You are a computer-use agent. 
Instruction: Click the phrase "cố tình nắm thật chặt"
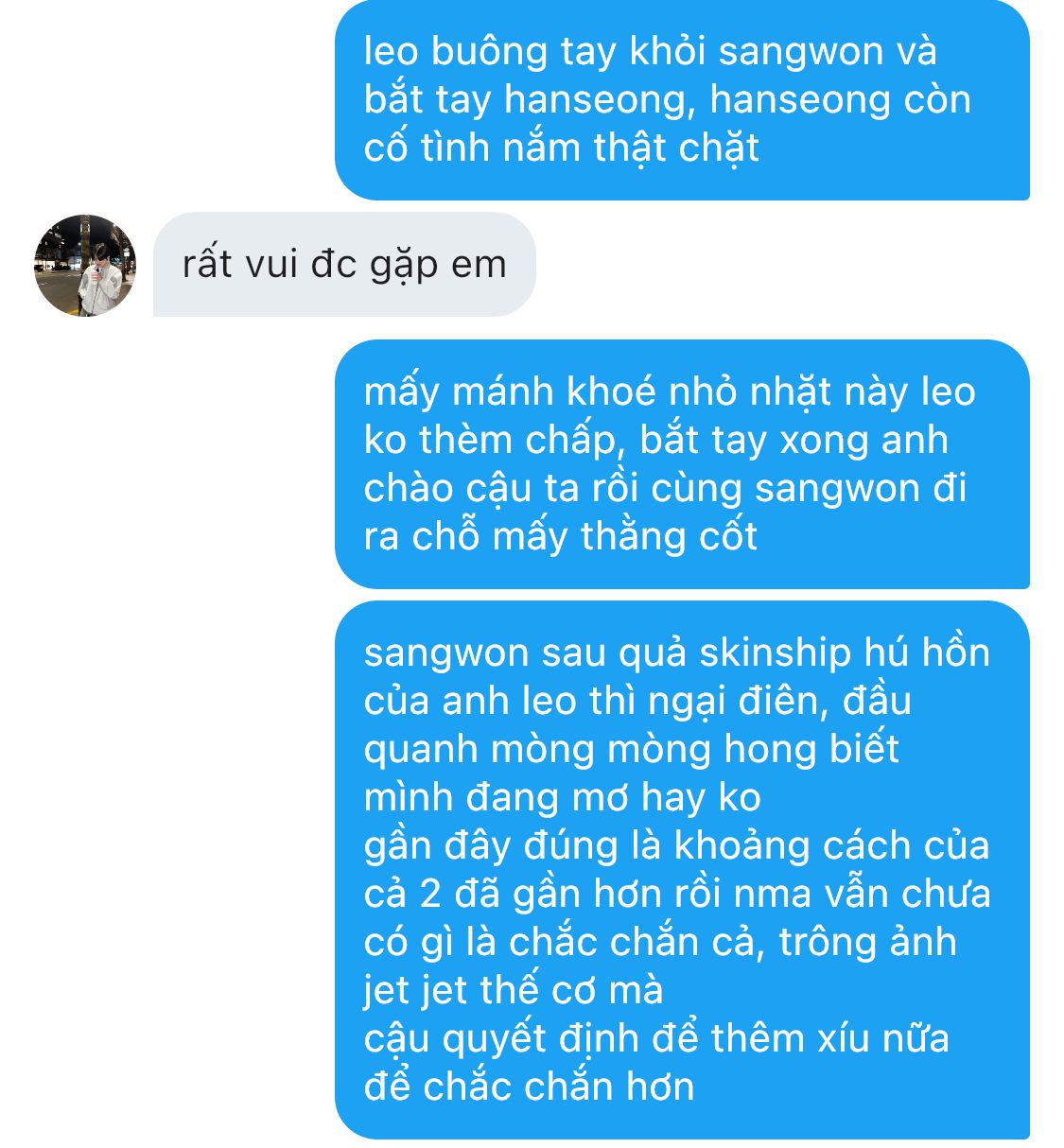pyautogui.click(x=561, y=148)
